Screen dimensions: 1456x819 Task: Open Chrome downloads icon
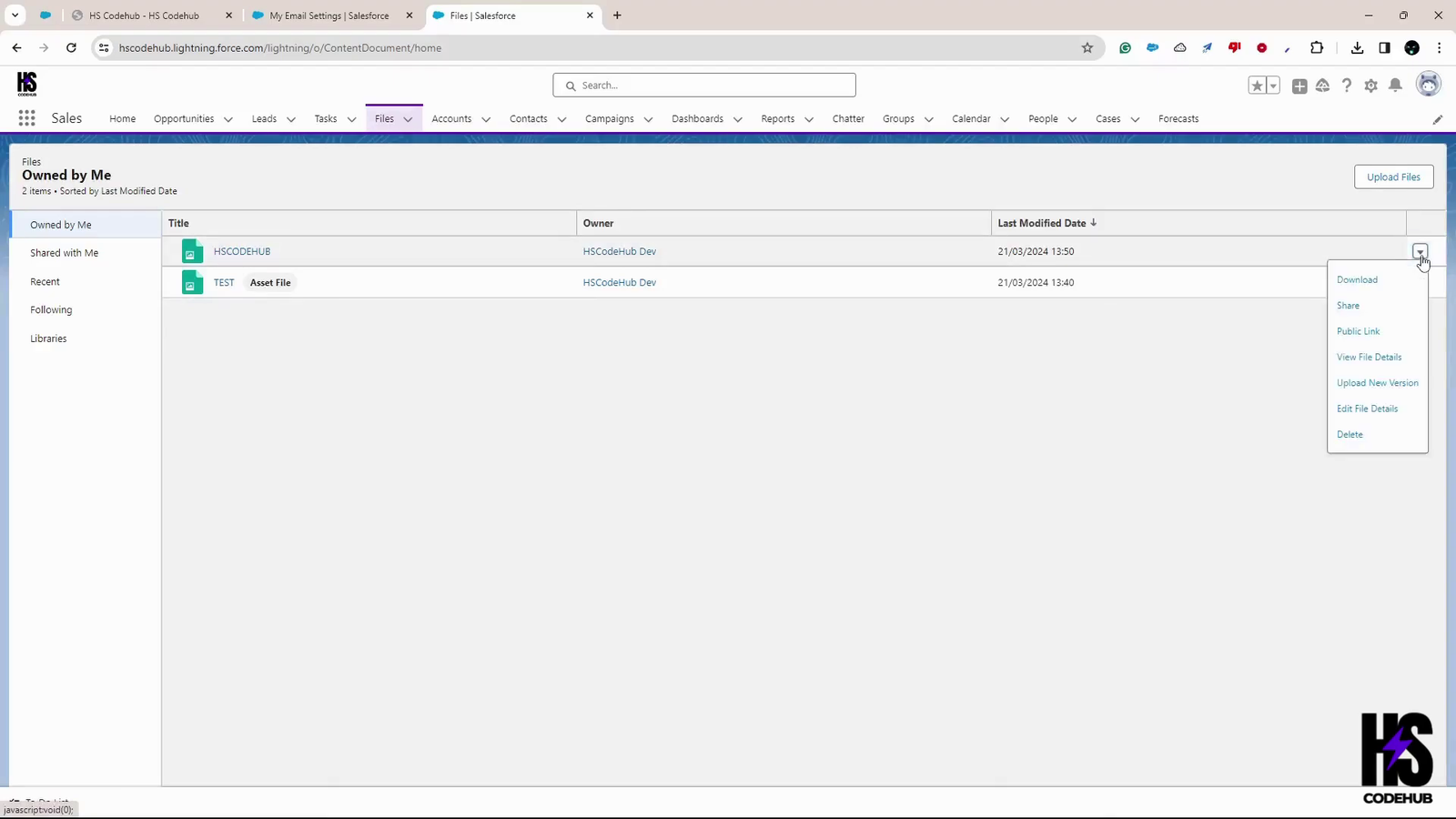[1357, 48]
